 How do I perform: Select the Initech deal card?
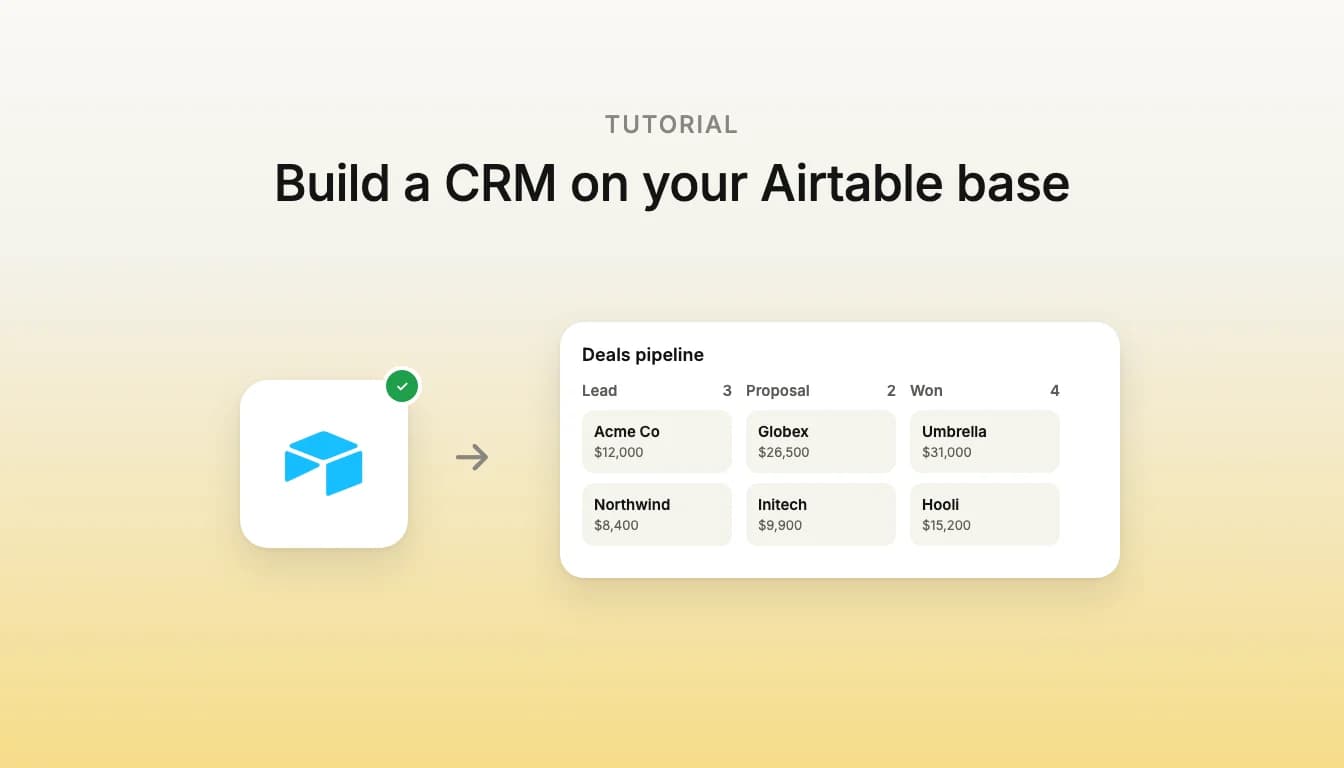[x=821, y=514]
